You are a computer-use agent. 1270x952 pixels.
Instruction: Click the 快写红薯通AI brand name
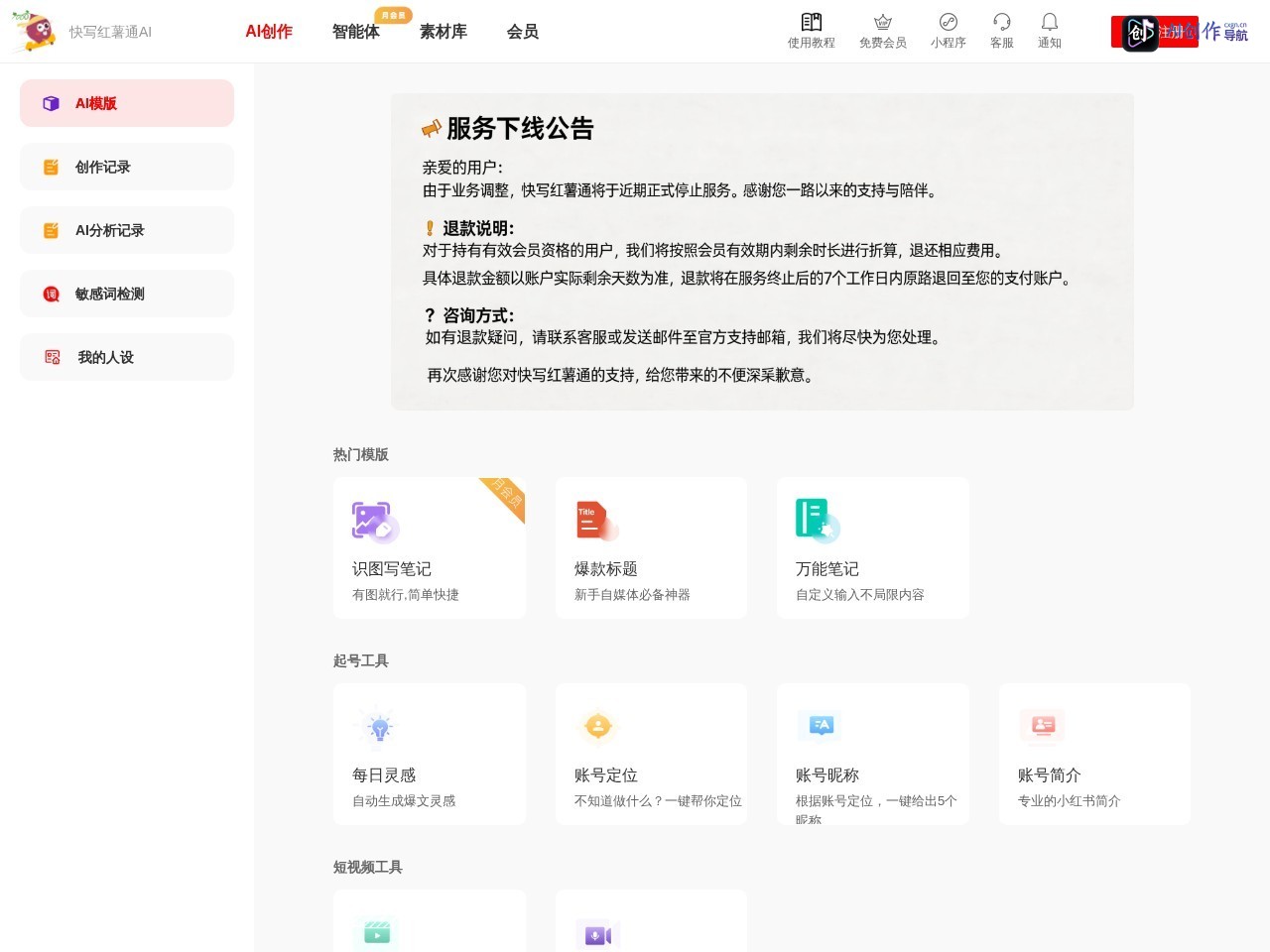point(110,32)
